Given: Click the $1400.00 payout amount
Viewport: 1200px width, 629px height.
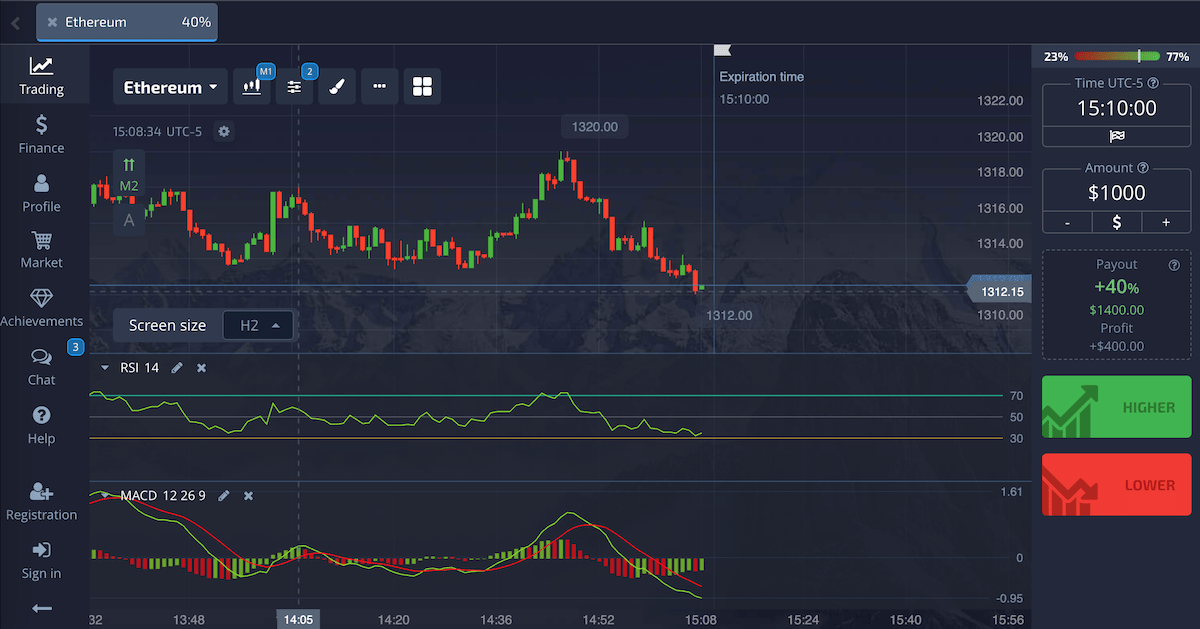Looking at the screenshot, I should click(1116, 310).
